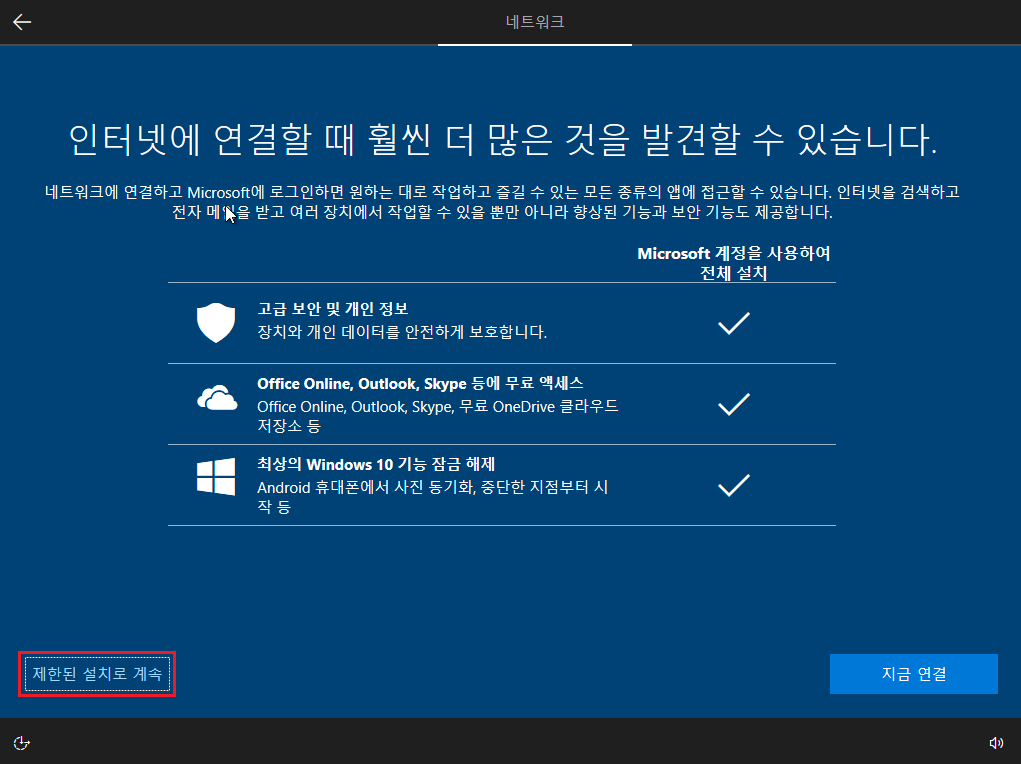Click the shield security icon
The height and width of the screenshot is (764, 1021).
tap(216, 322)
